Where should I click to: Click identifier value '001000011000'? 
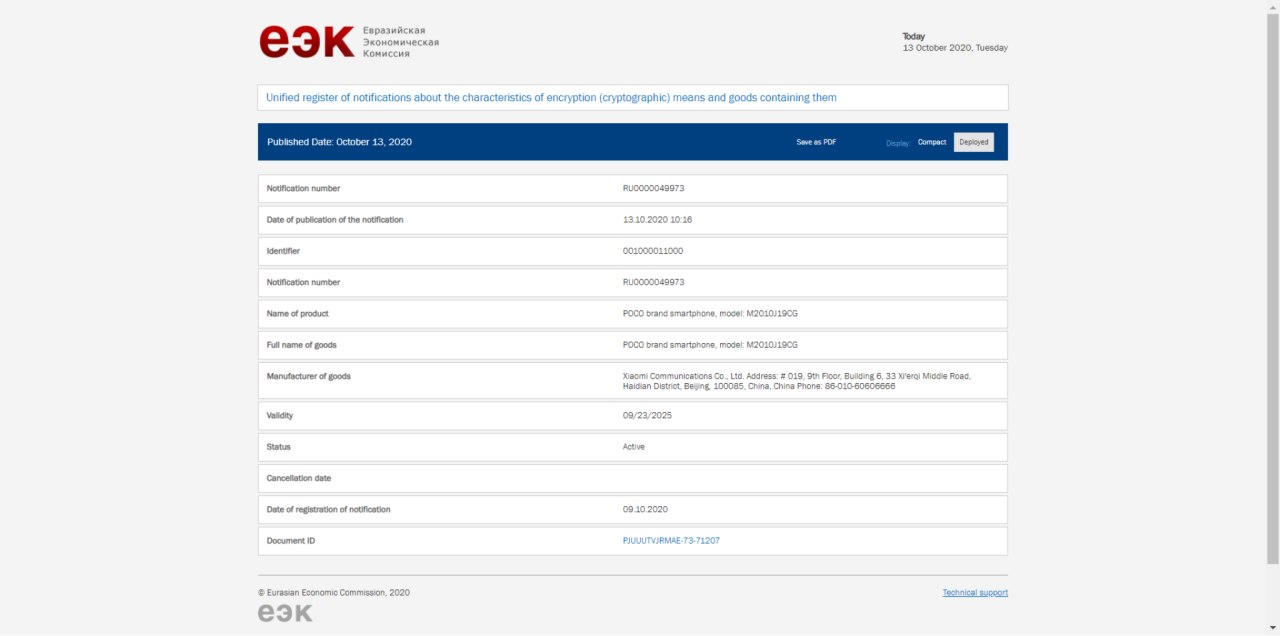653,251
